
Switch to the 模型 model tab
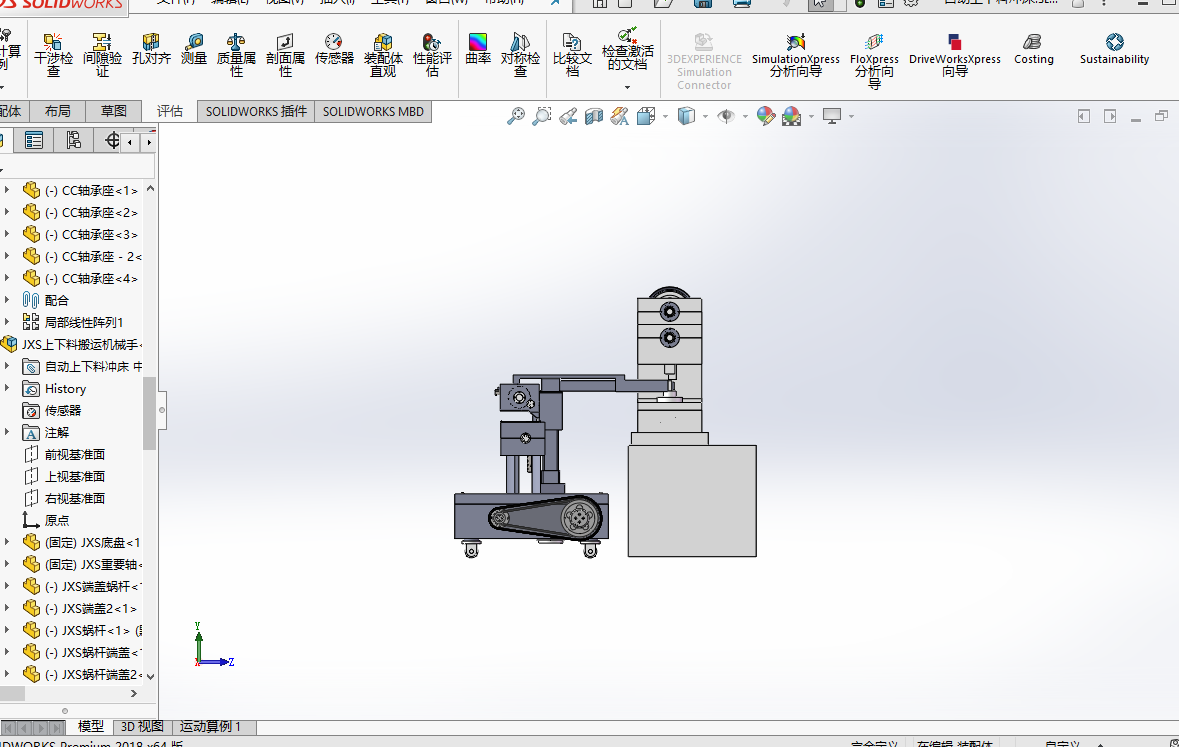[x=91, y=727]
